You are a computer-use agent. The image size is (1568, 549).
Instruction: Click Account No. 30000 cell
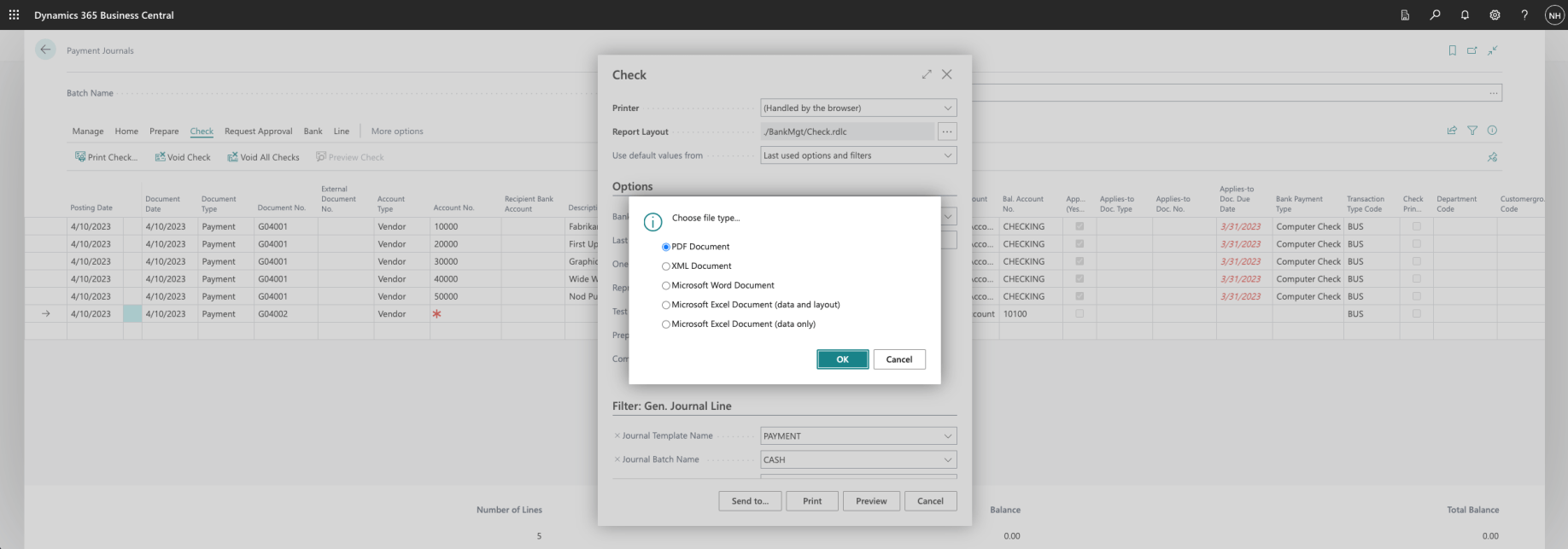[x=465, y=261]
